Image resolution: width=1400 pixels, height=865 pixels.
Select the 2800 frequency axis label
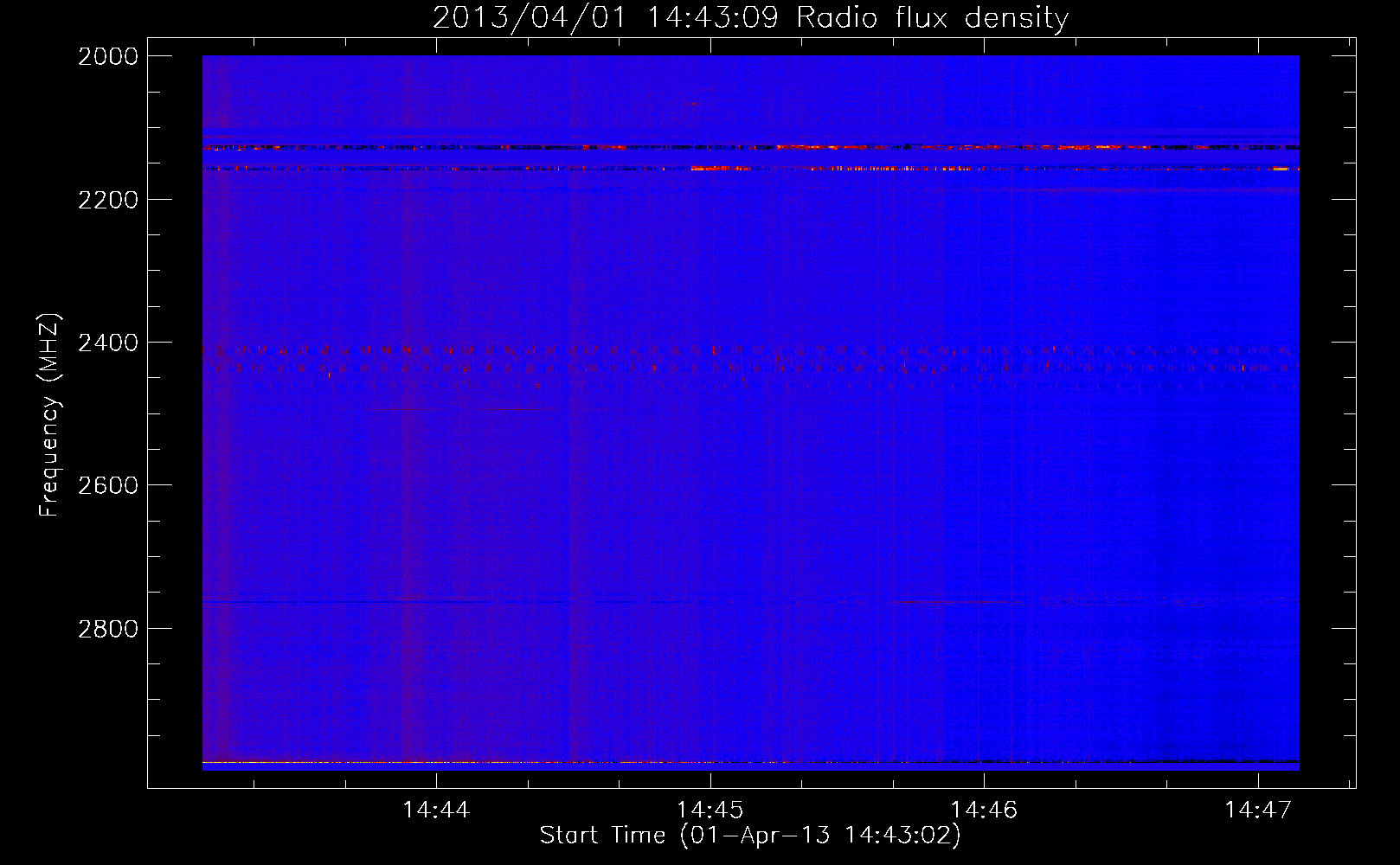click(x=108, y=629)
